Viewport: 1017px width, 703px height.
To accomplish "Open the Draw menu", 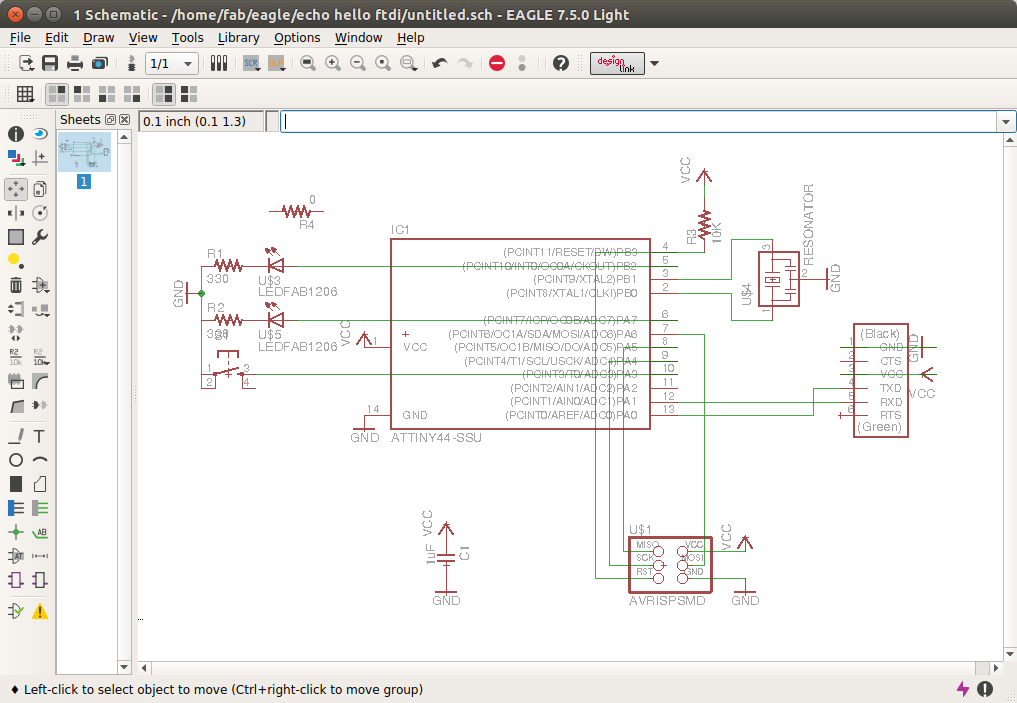I will 99,38.
